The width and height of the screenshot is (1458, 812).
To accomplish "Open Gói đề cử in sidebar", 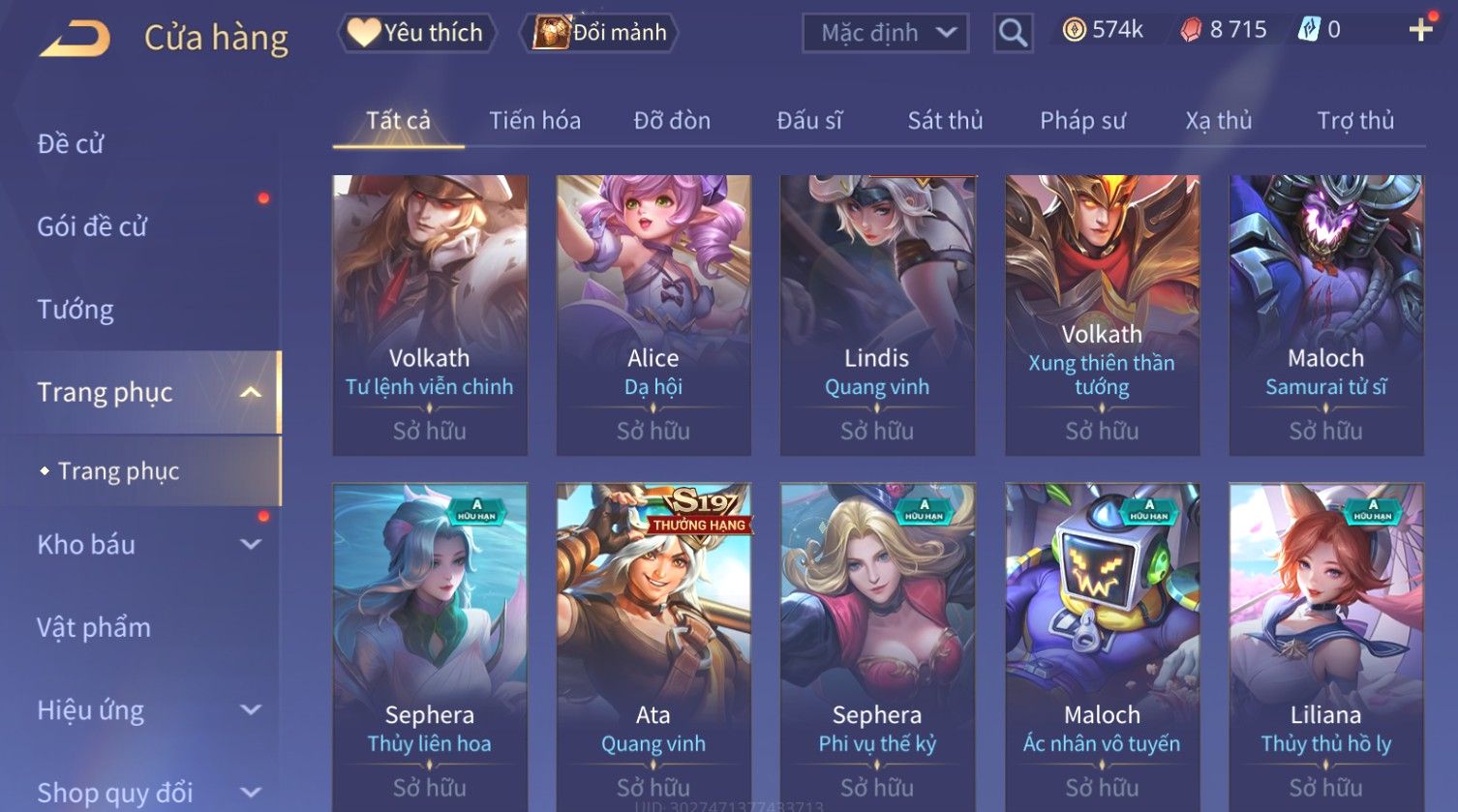I will click(x=92, y=226).
